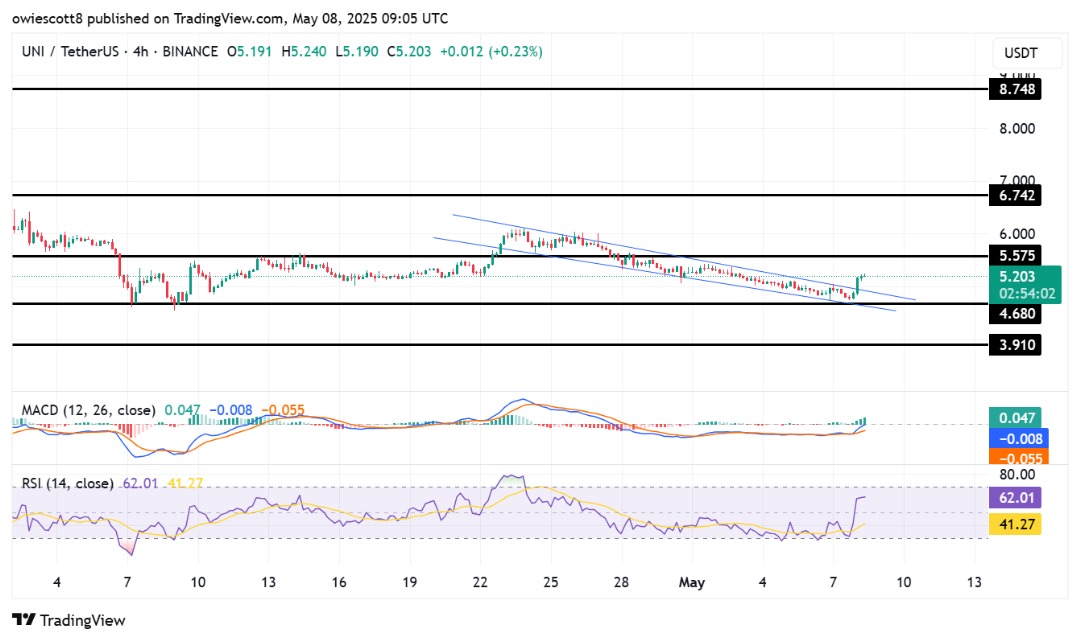Image resolution: width=1080 pixels, height=641 pixels.
Task: Click the yellow 41.27 RSI average tag
Action: pos(1014,522)
